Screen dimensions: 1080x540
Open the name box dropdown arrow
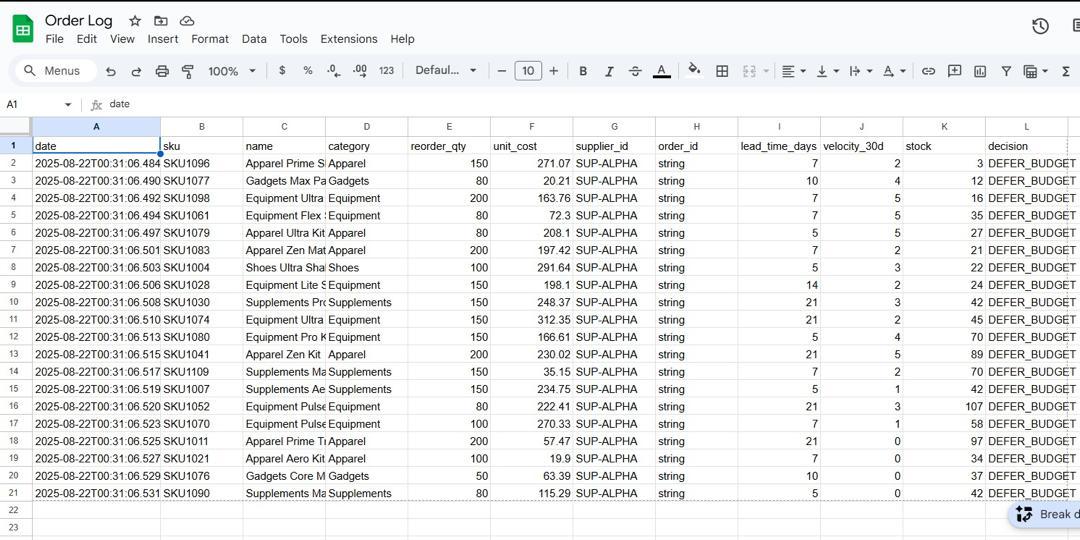(68, 105)
